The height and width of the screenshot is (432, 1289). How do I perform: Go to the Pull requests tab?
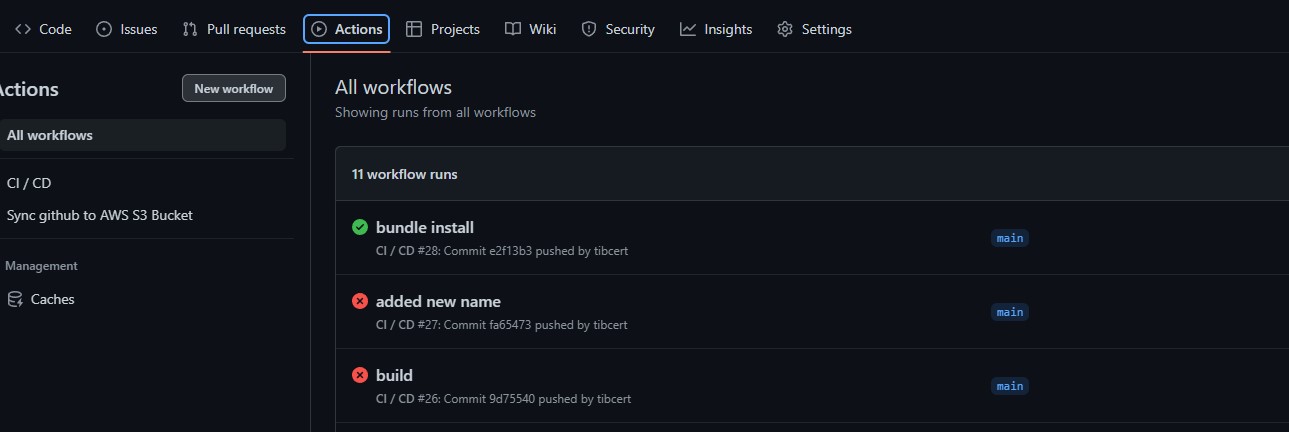234,29
